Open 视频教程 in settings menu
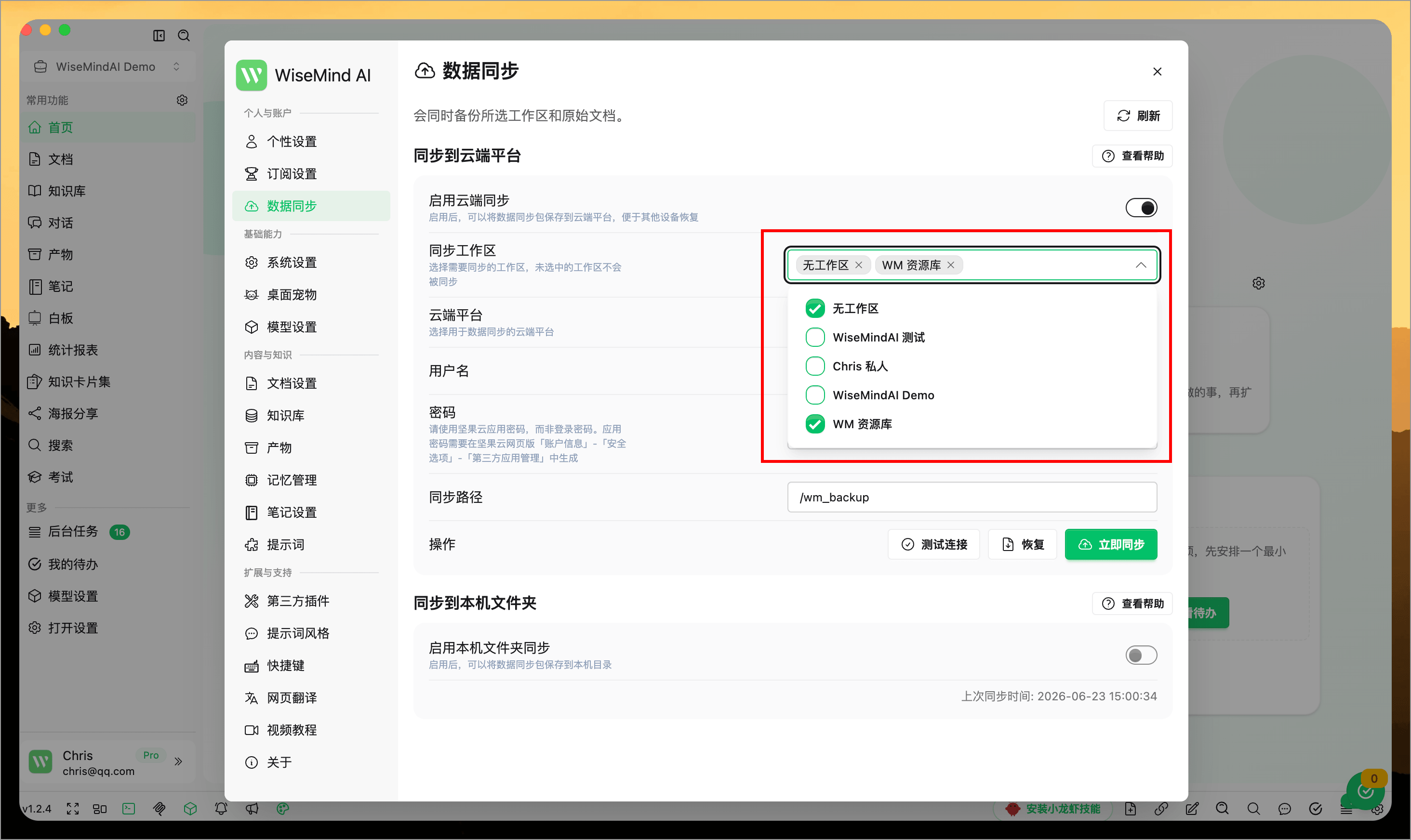 [x=311, y=730]
